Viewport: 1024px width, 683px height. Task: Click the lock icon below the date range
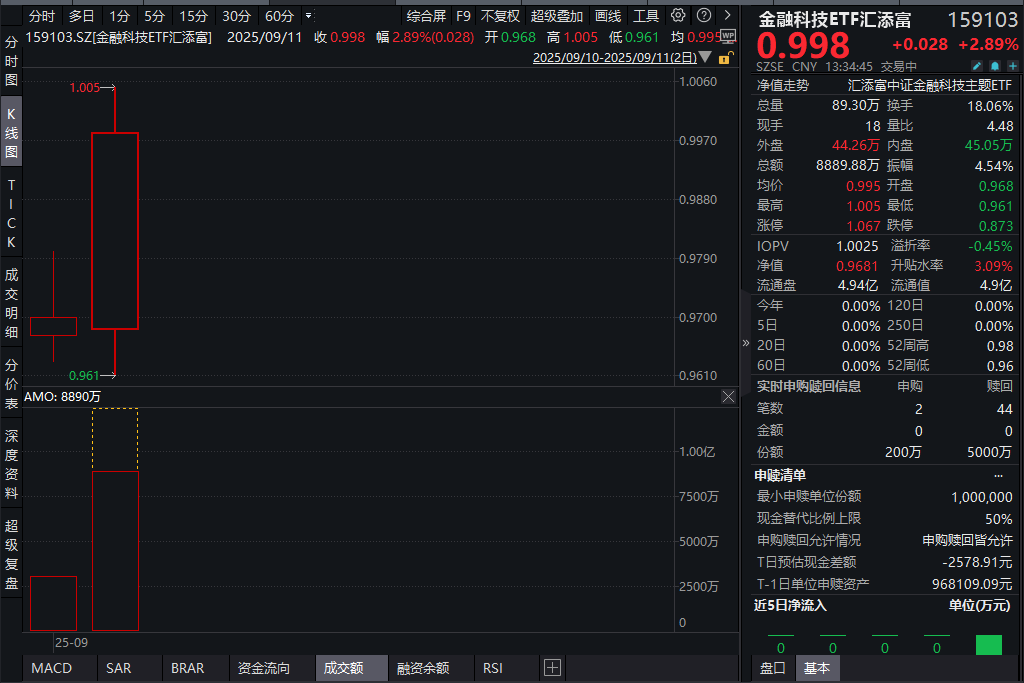727,59
